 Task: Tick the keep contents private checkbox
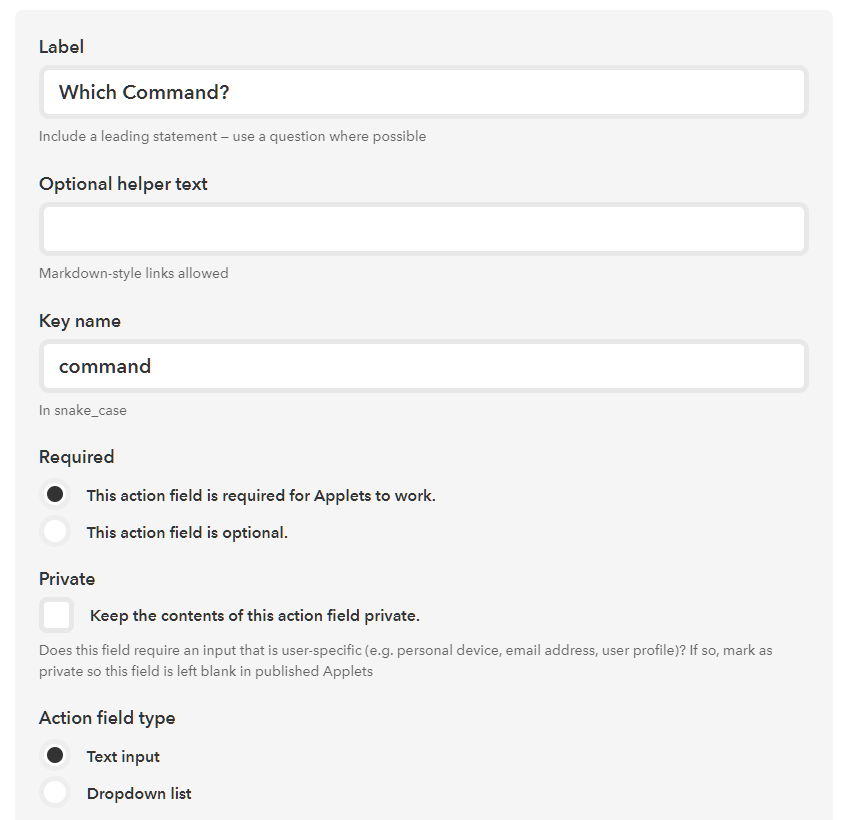tap(57, 615)
